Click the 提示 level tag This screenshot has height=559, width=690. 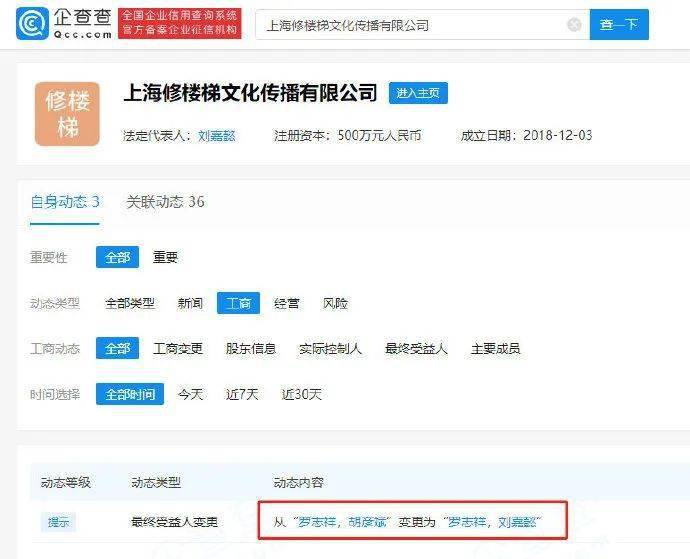pyautogui.click(x=59, y=522)
